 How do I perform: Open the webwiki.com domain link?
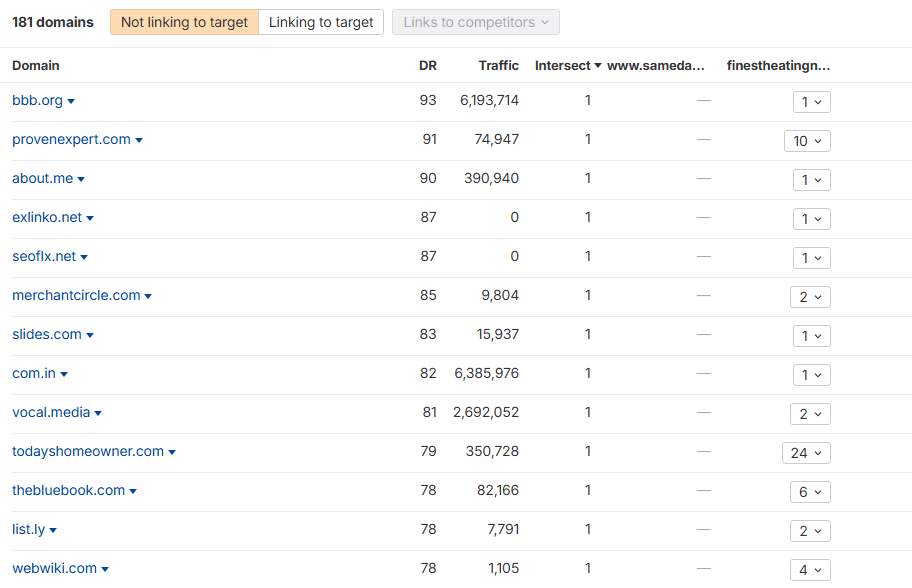(54, 568)
